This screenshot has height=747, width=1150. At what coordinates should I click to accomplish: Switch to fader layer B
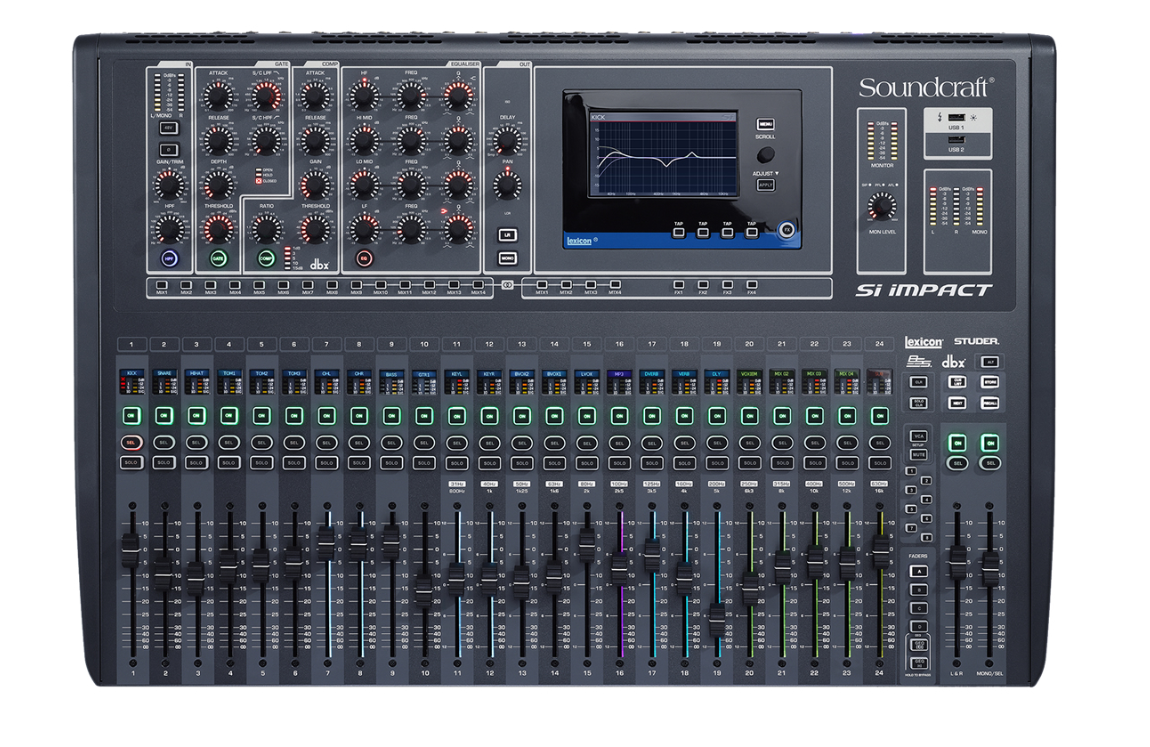(918, 589)
